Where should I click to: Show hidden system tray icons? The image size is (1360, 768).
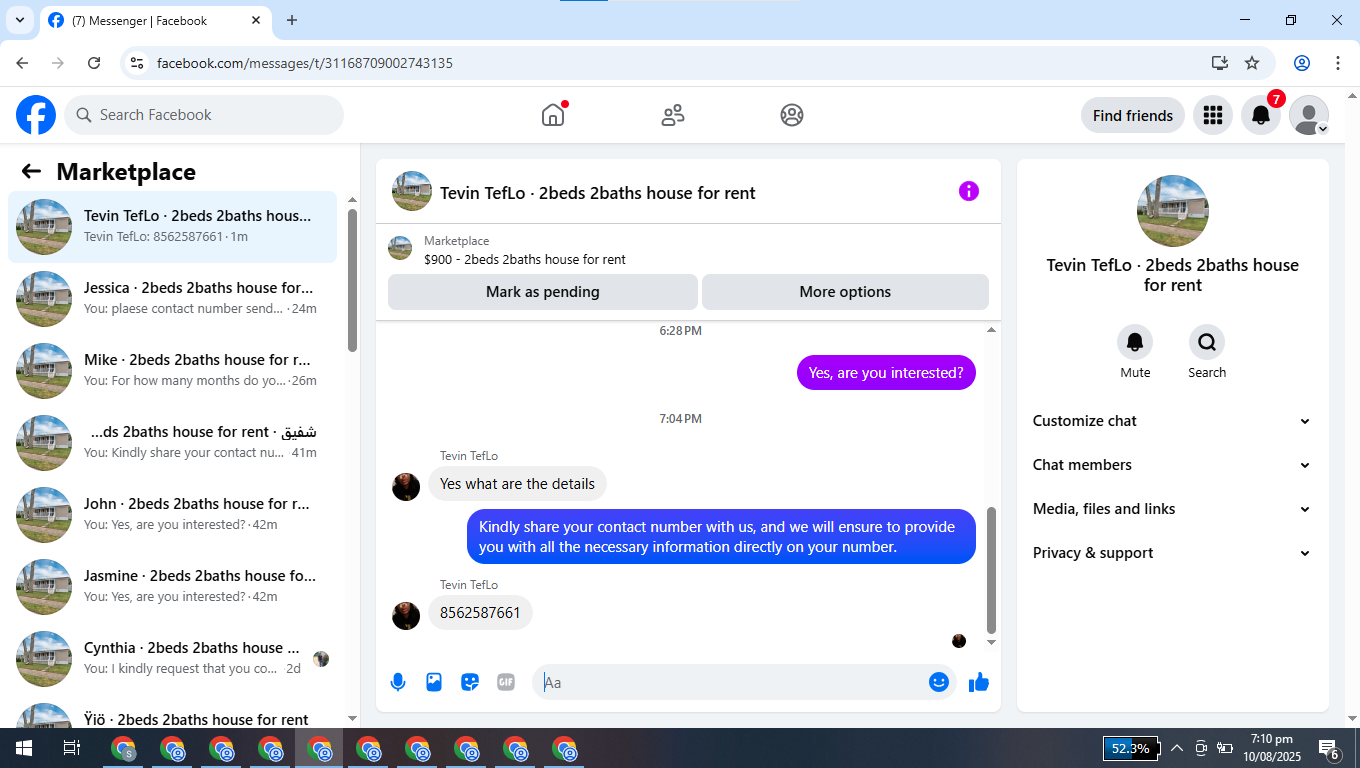[1176, 748]
